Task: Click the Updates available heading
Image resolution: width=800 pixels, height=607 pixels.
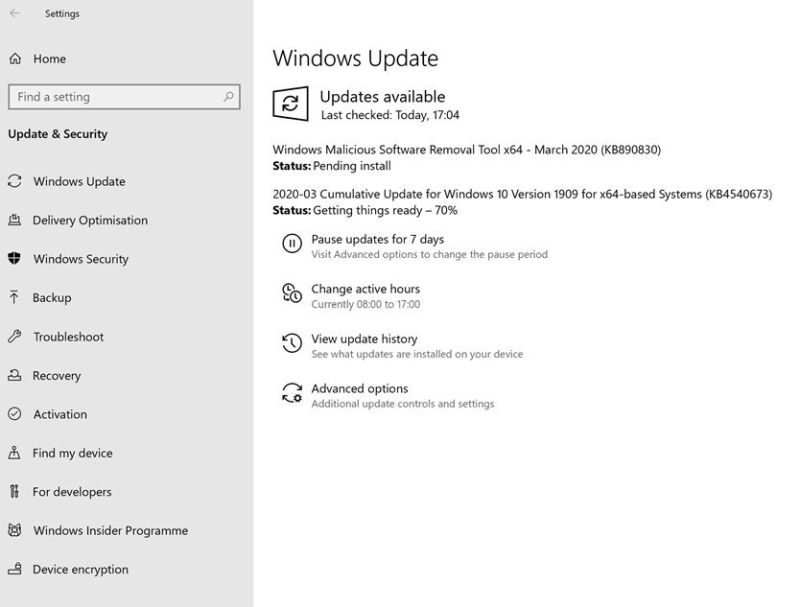Action: click(382, 96)
